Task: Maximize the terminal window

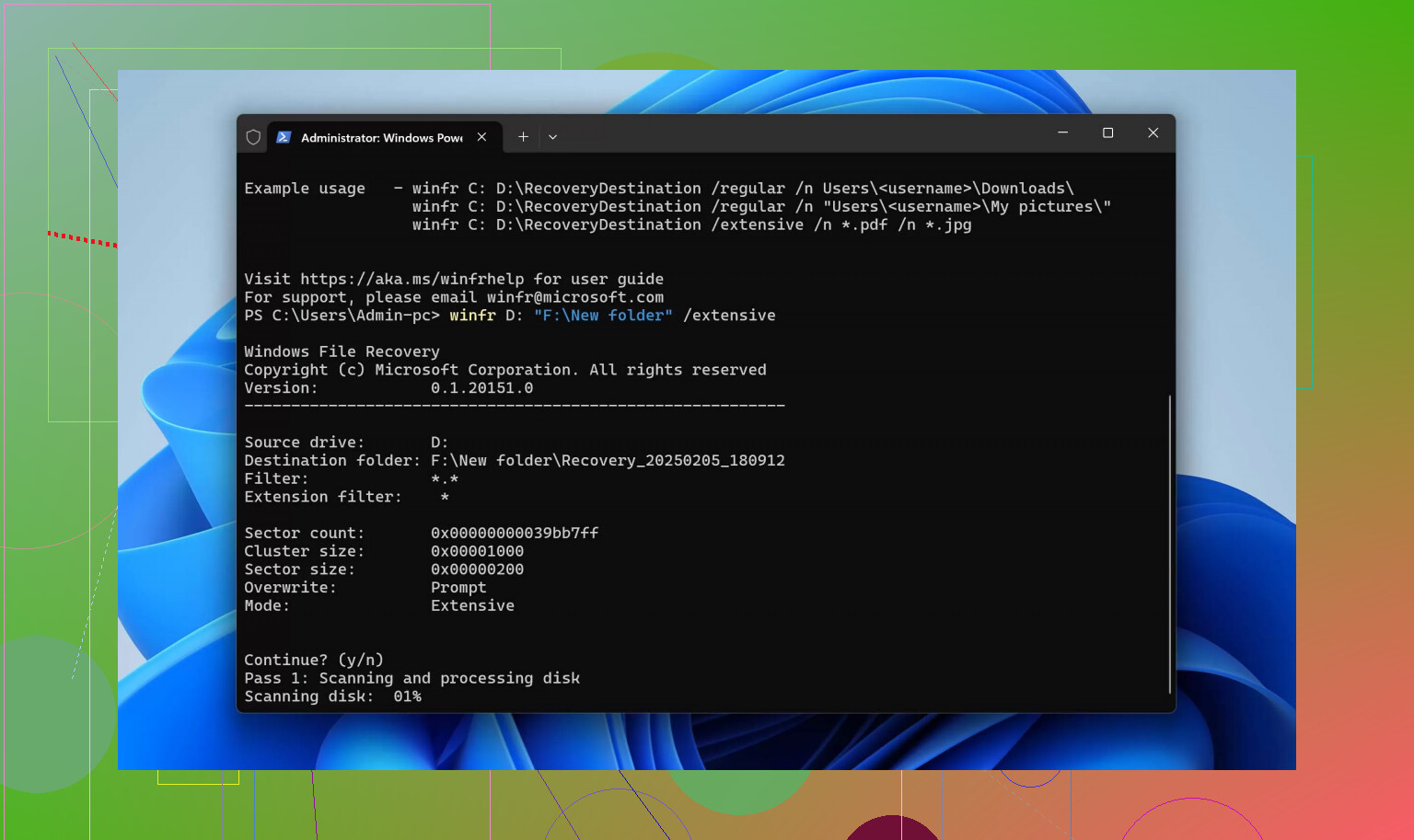Action: pyautogui.click(x=1107, y=133)
